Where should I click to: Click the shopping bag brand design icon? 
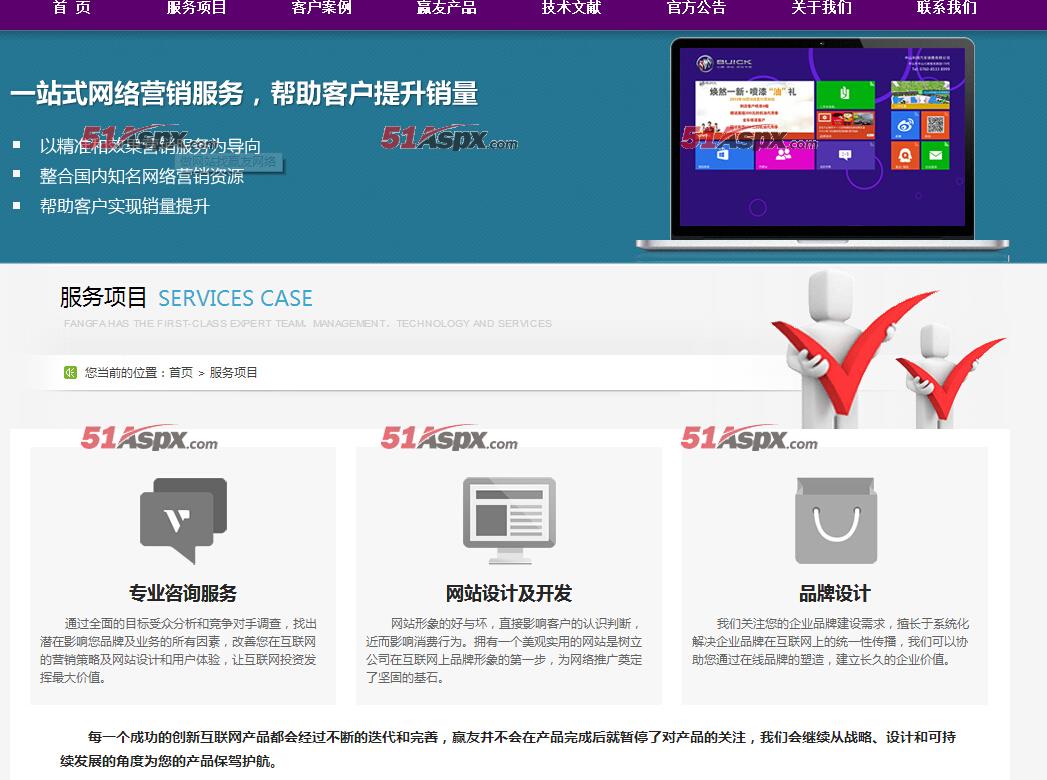835,520
